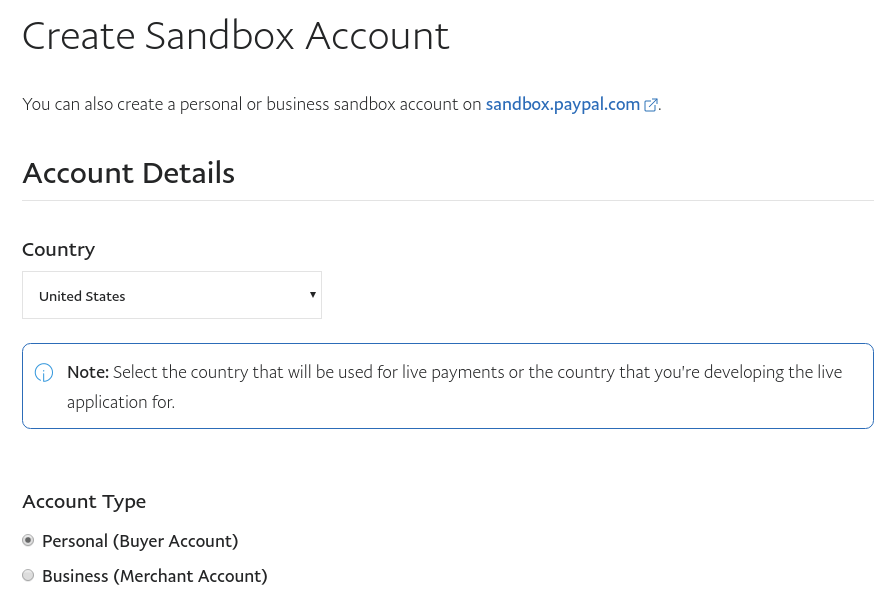
Task: Click the "Create Sandbox Account" page title
Action: click(235, 36)
